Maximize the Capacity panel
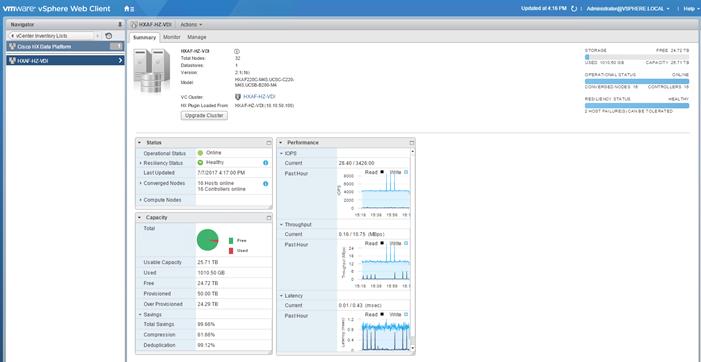The image size is (701, 362). click(x=269, y=218)
